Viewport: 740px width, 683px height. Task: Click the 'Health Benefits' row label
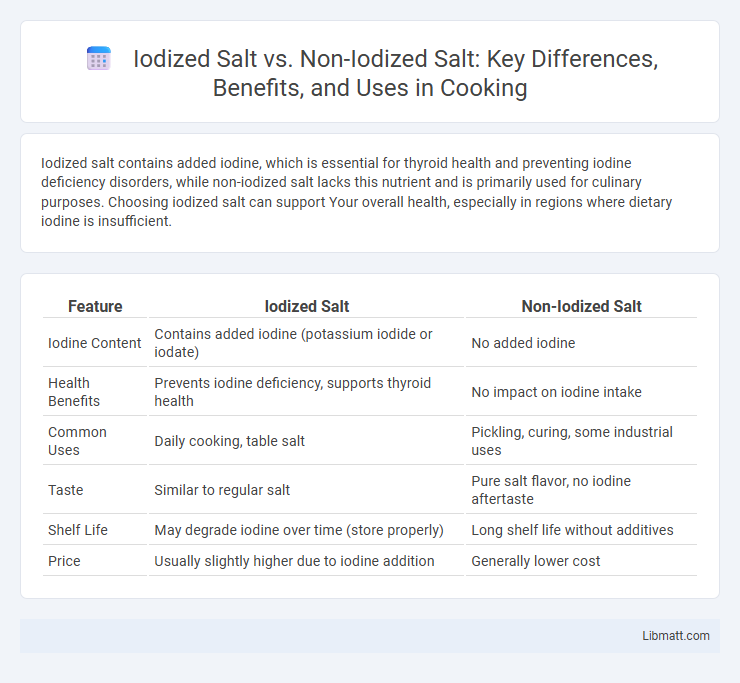tap(95, 392)
